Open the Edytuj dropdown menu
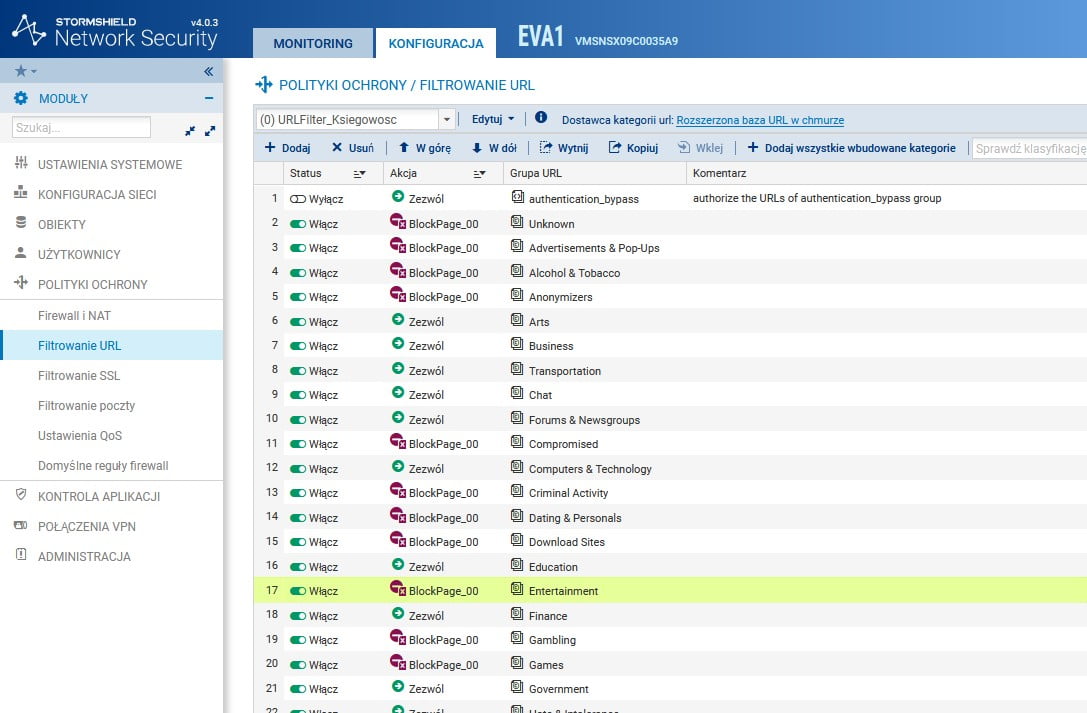The height and width of the screenshot is (713, 1087). click(493, 119)
